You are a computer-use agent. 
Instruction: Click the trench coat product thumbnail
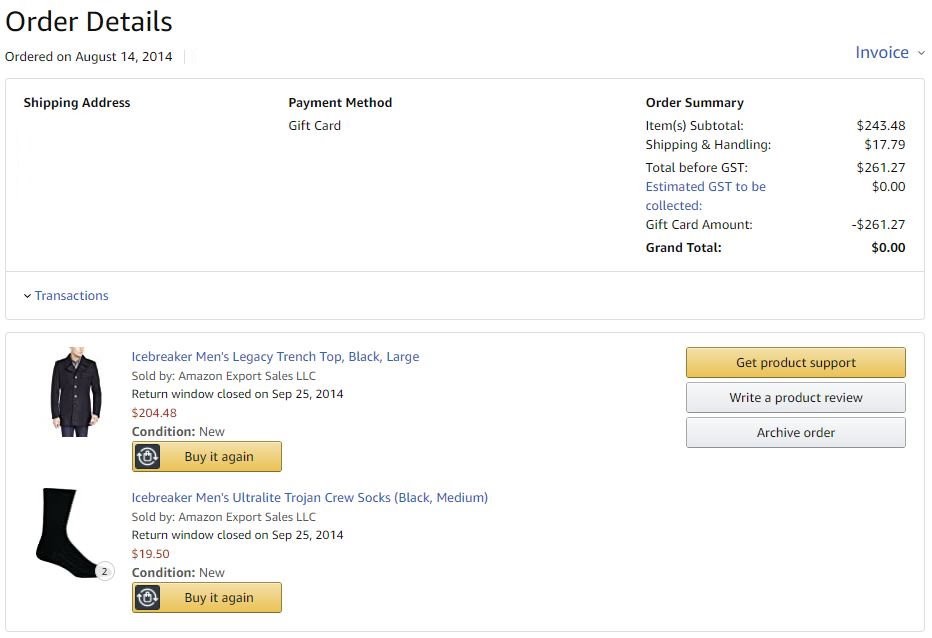click(75, 391)
